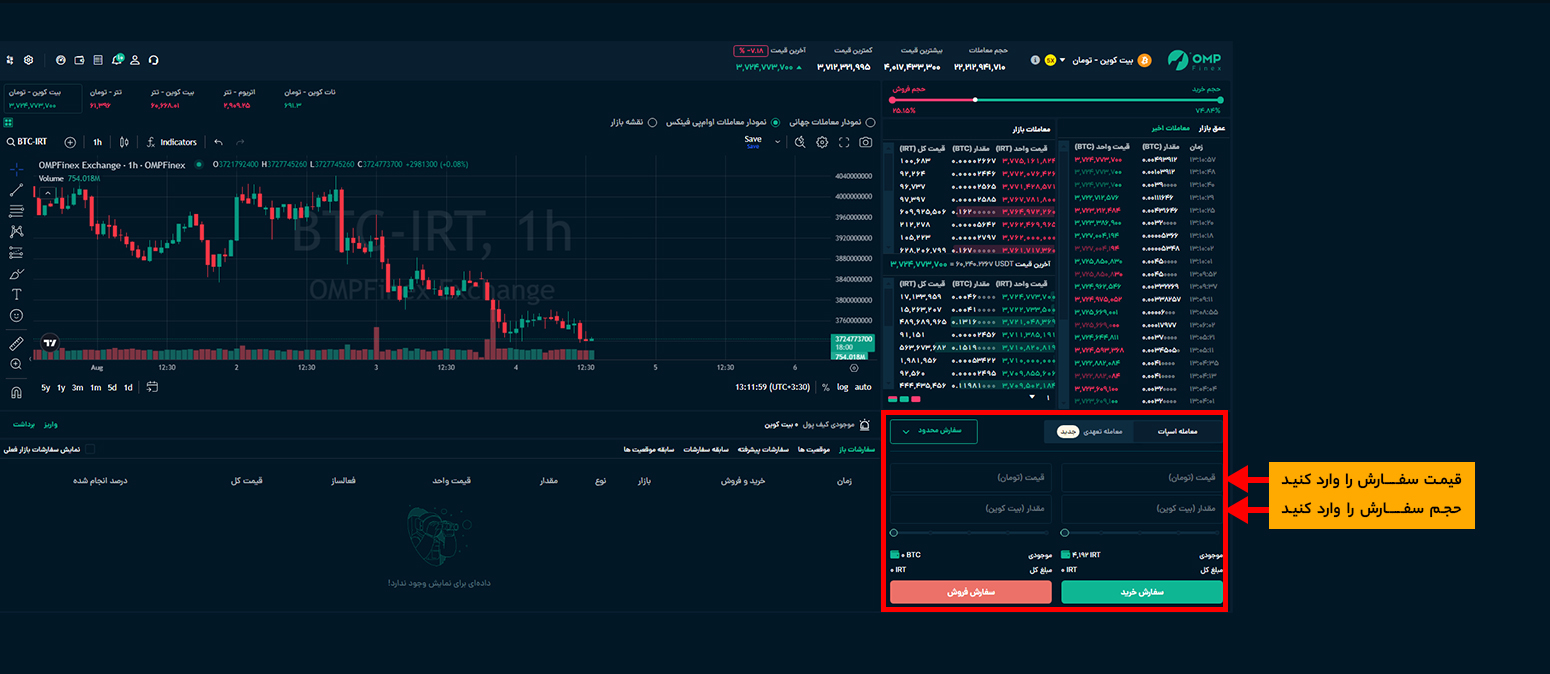1550x674 pixels.
Task: Open notifications bell in top bar
Action: point(118,60)
